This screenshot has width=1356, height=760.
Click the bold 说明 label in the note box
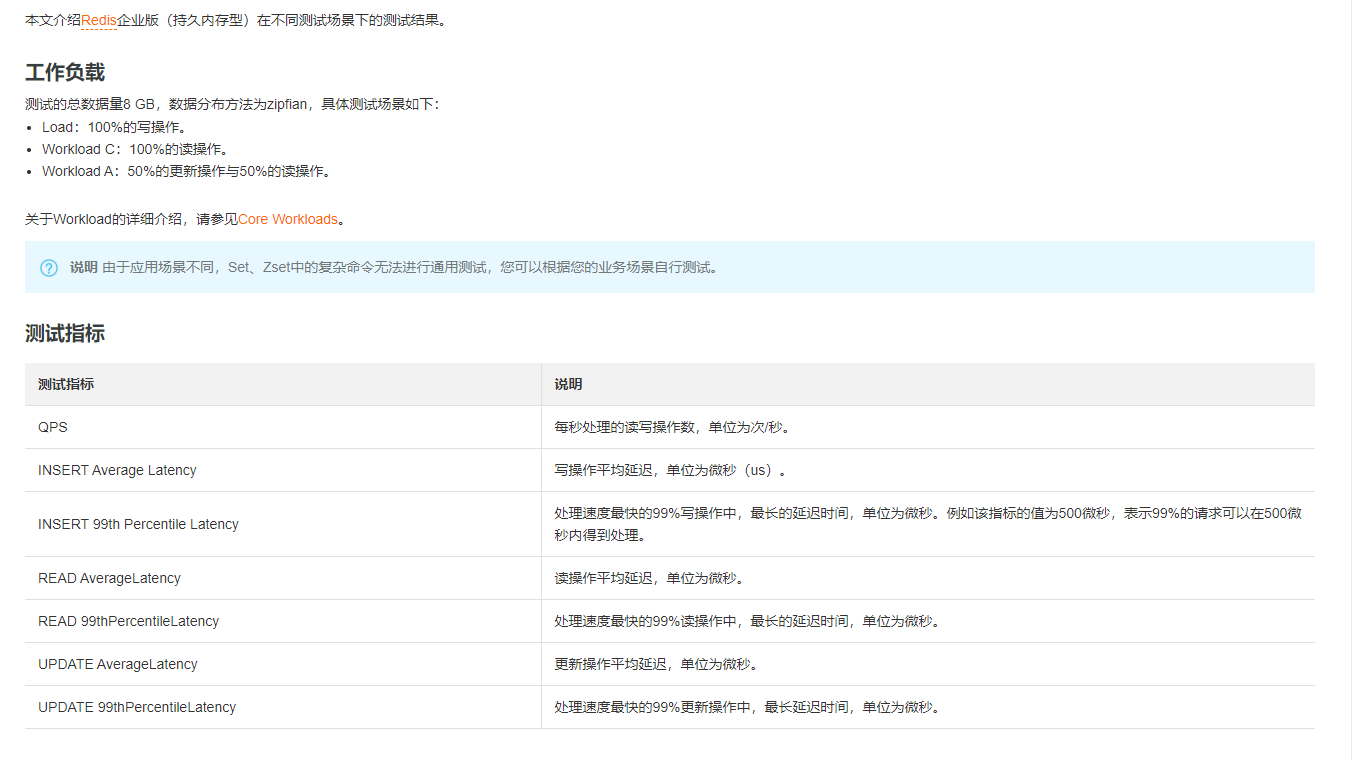click(x=83, y=267)
